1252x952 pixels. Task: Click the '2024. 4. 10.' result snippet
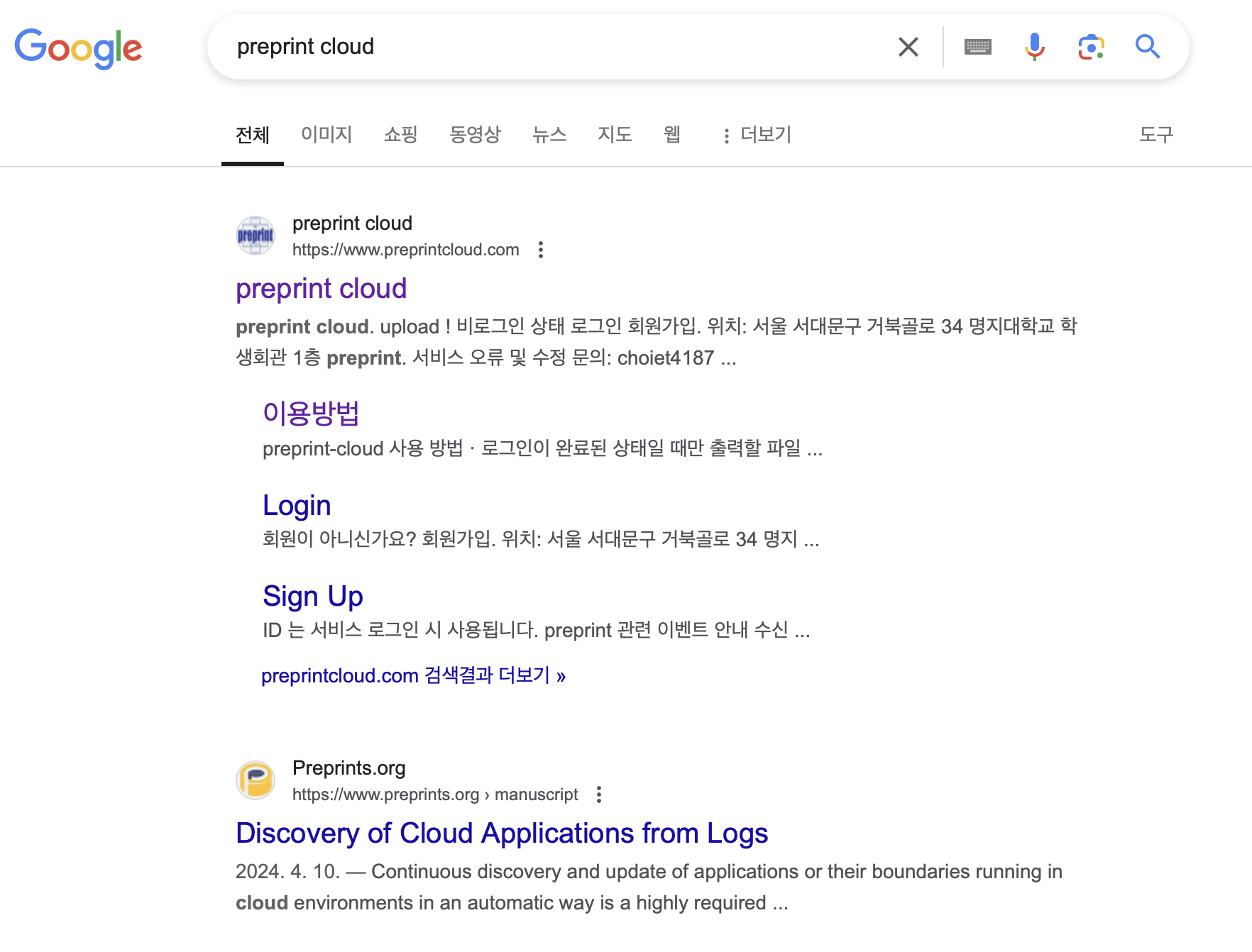coord(649,887)
